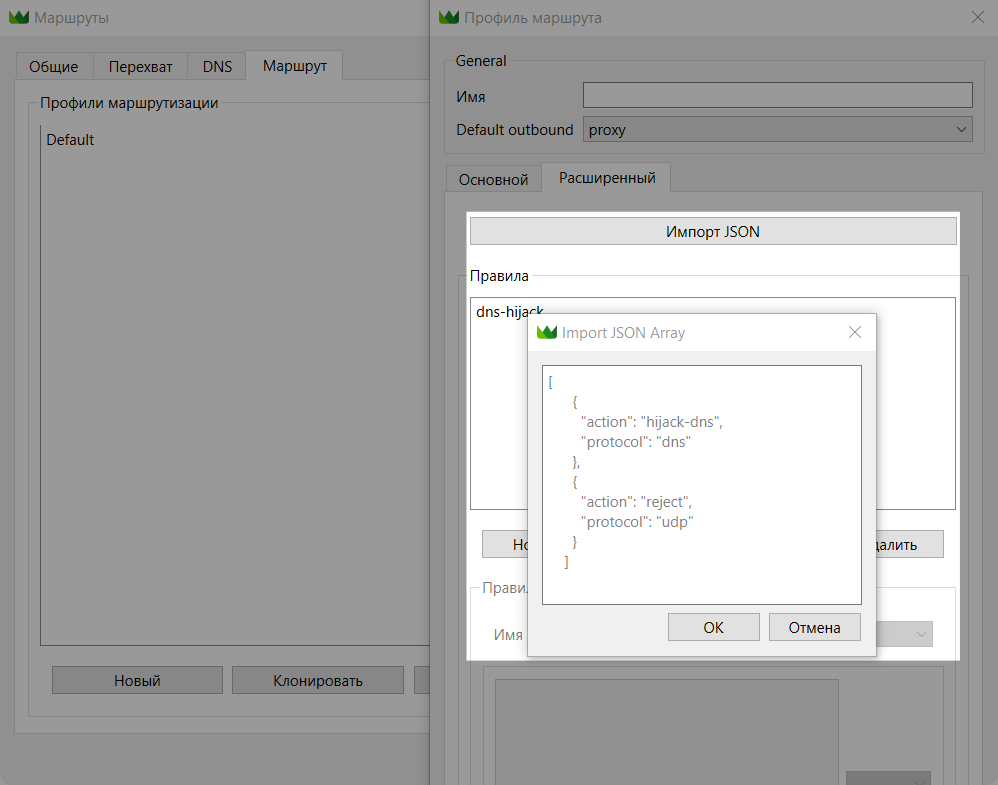The width and height of the screenshot is (998, 785).
Task: Open the Default outbound proxy dropdown
Action: coord(777,129)
